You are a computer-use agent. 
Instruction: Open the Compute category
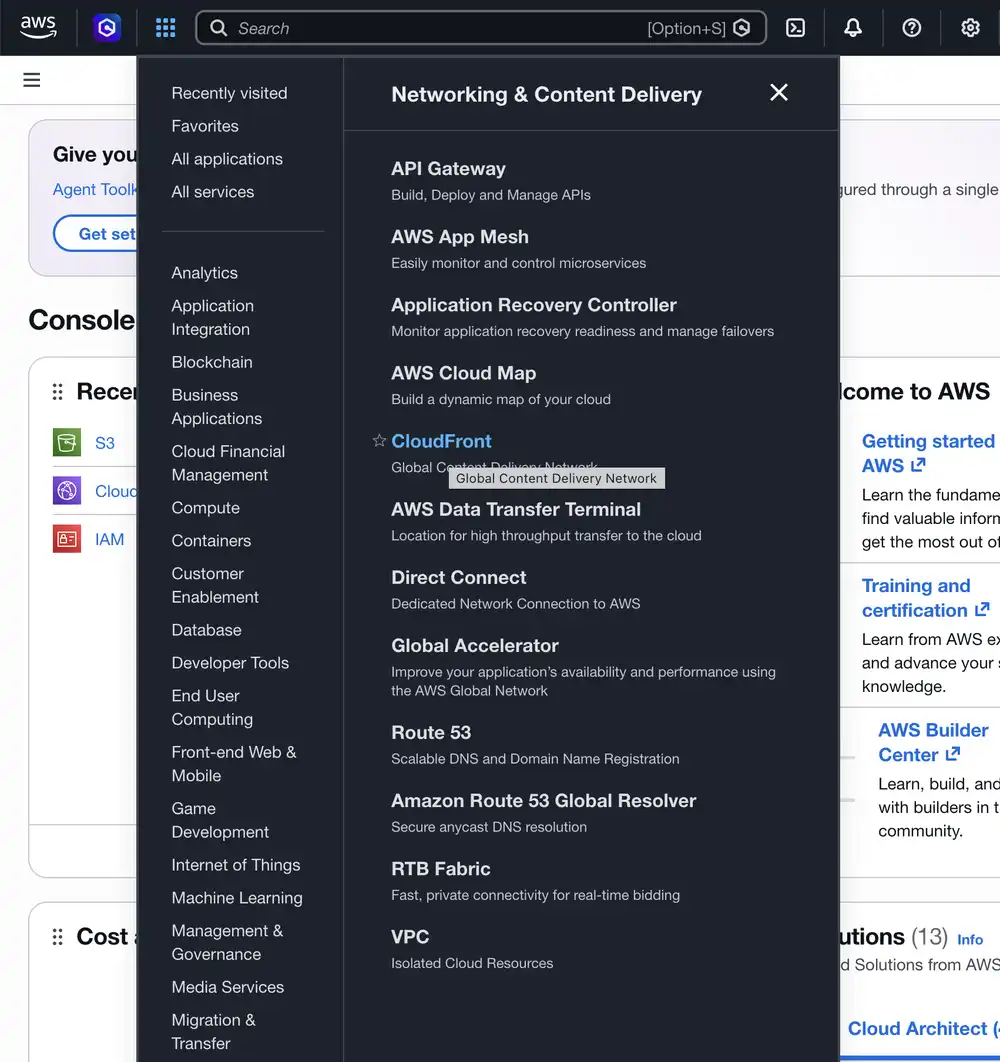(206, 508)
